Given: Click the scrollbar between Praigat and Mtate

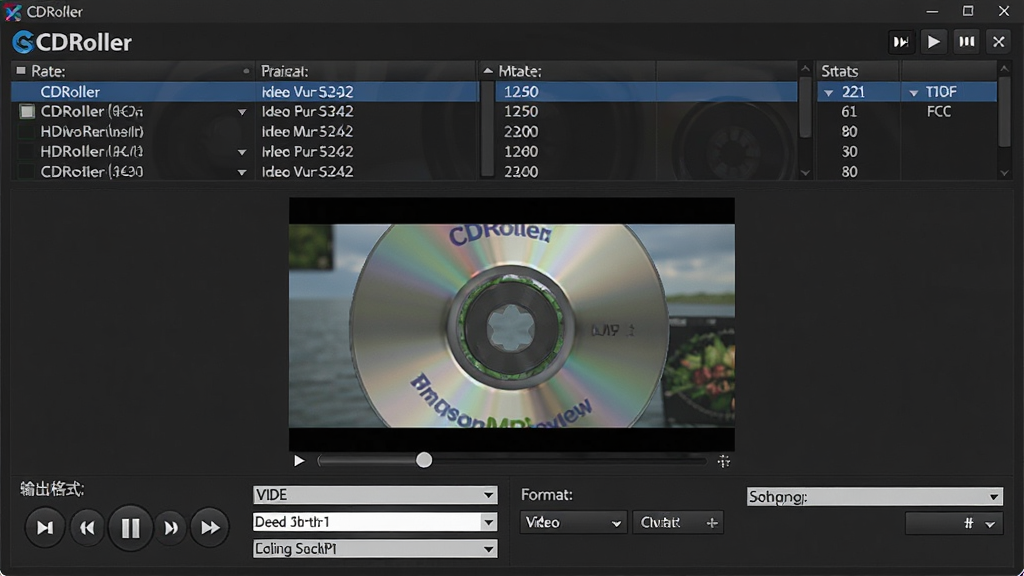Looking at the screenshot, I should pos(487,128).
